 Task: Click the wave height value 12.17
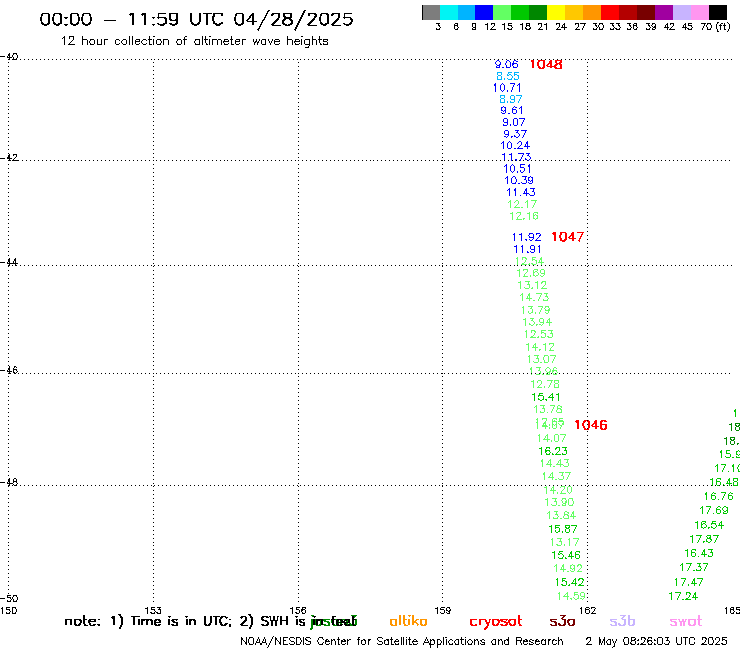pyautogui.click(x=522, y=204)
